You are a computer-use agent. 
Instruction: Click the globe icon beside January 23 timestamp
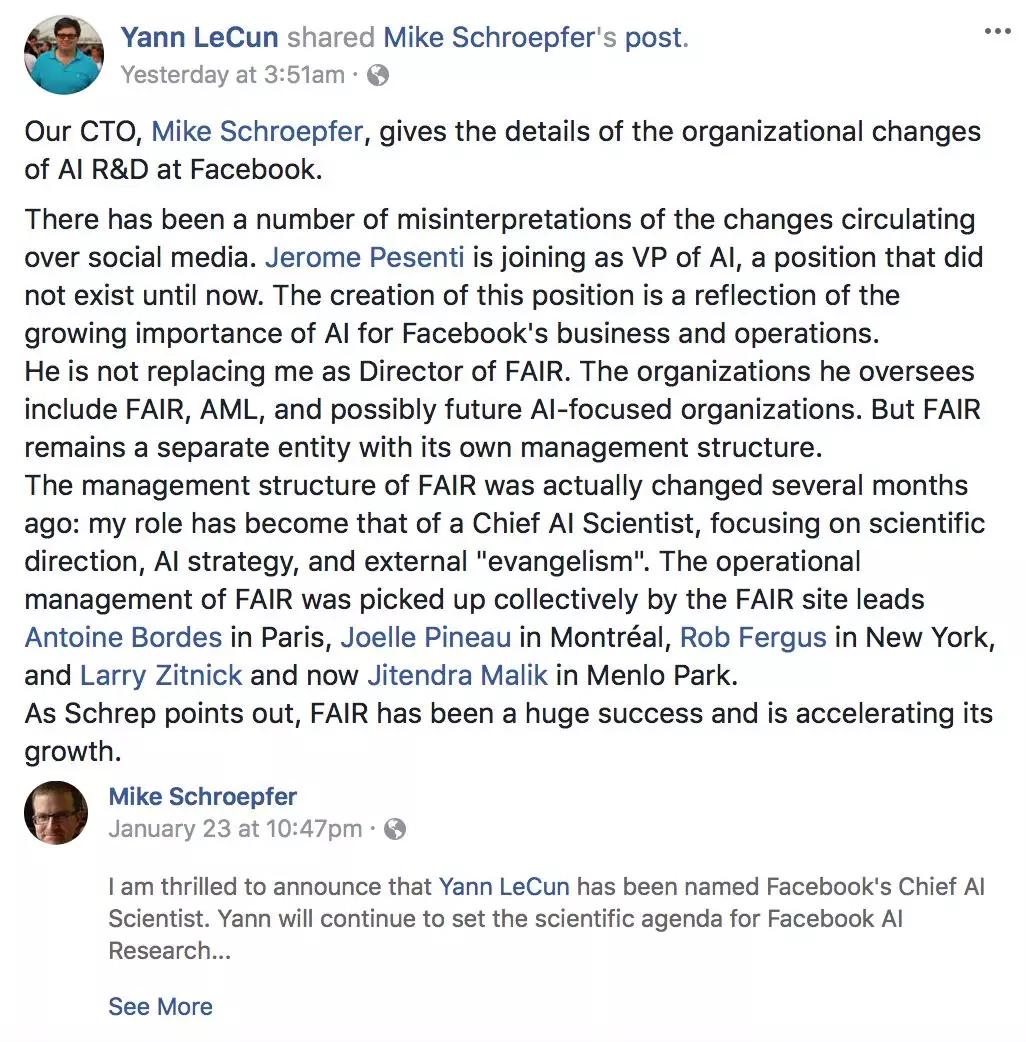click(x=395, y=829)
